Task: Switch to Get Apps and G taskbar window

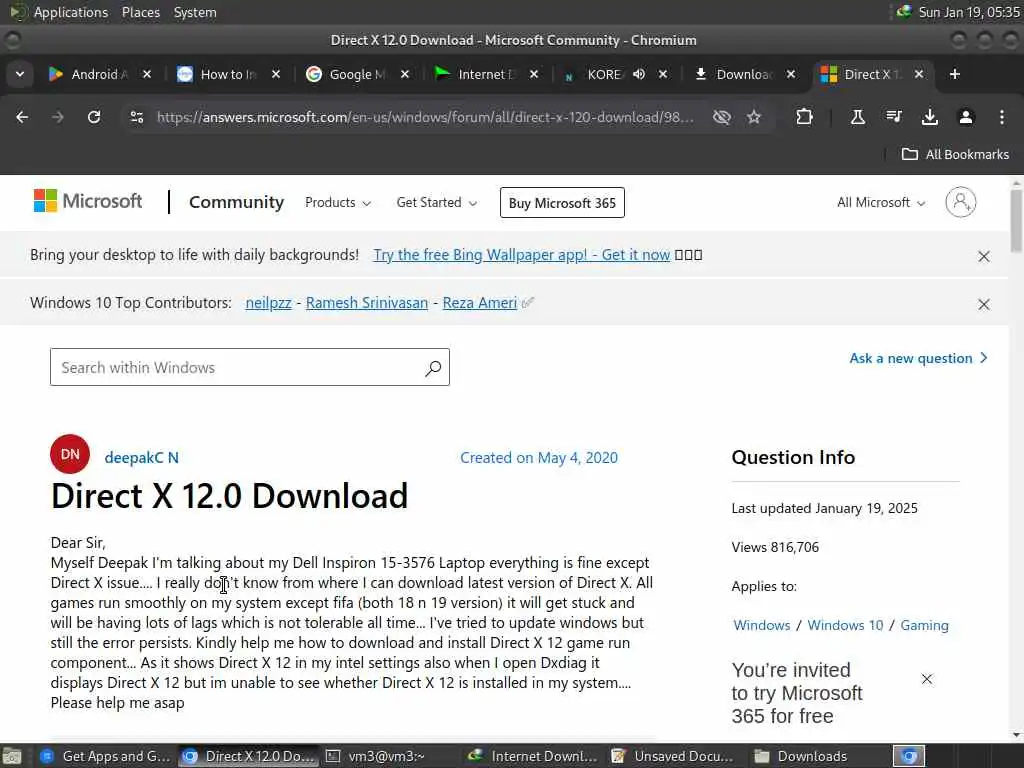Action: [x=105, y=756]
